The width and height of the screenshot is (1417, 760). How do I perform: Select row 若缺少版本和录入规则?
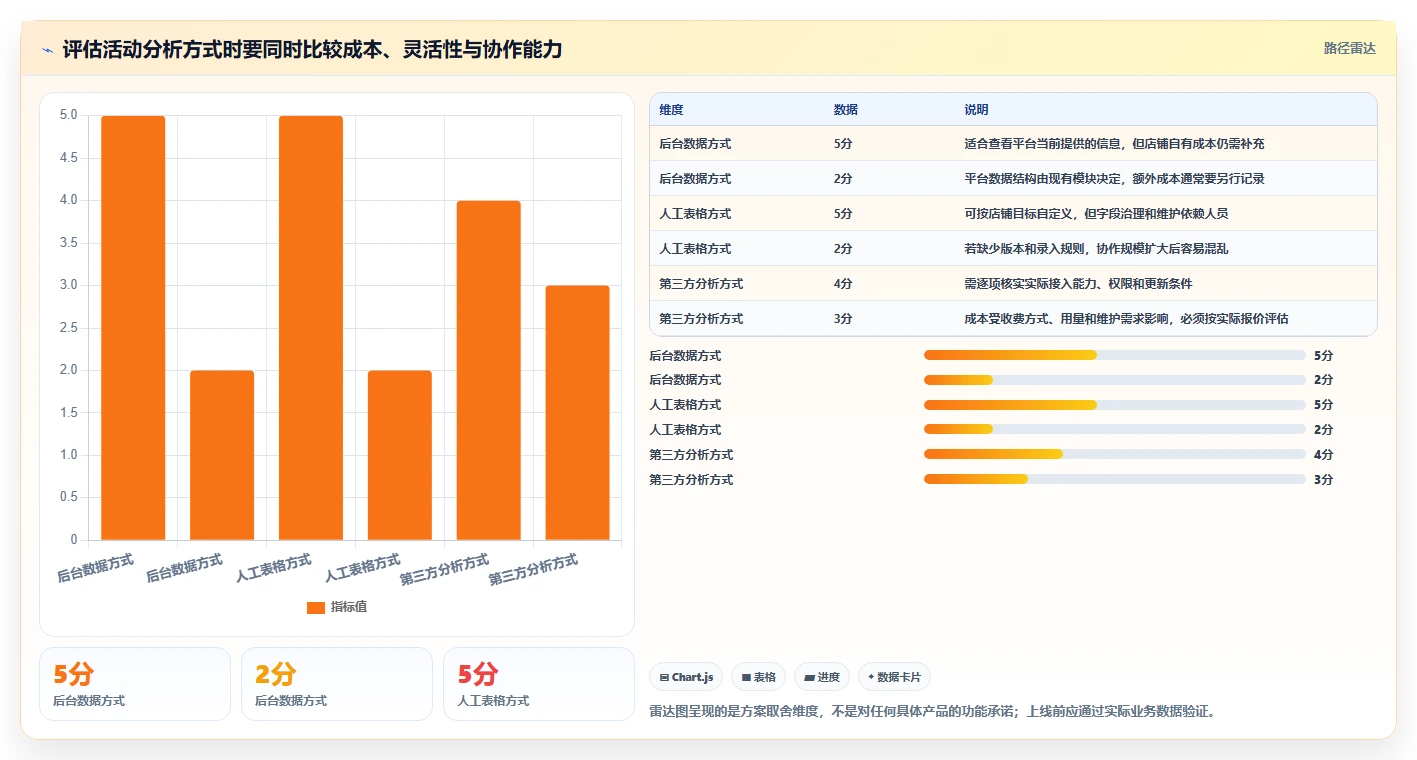tap(1013, 248)
